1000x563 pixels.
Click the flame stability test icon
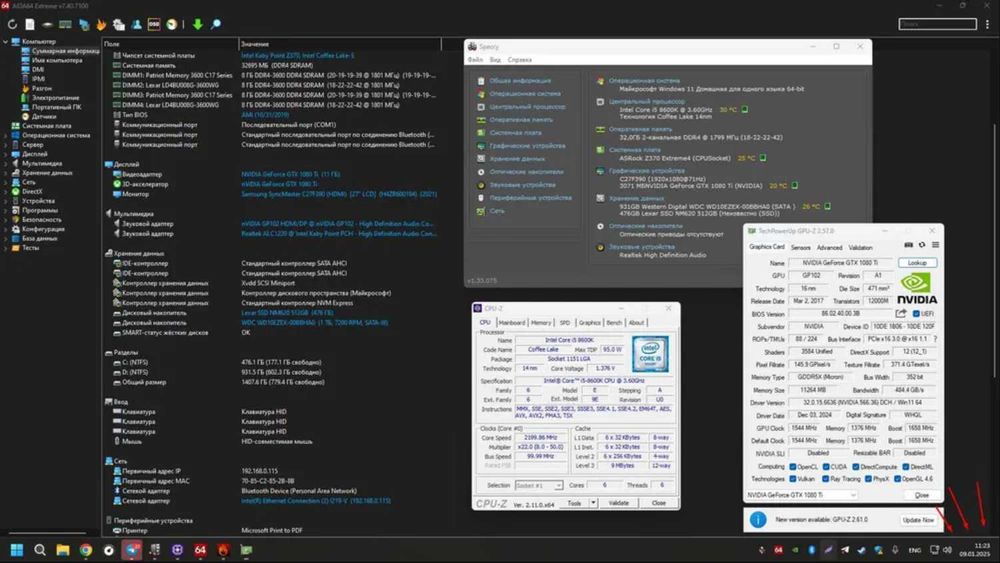coord(101,24)
